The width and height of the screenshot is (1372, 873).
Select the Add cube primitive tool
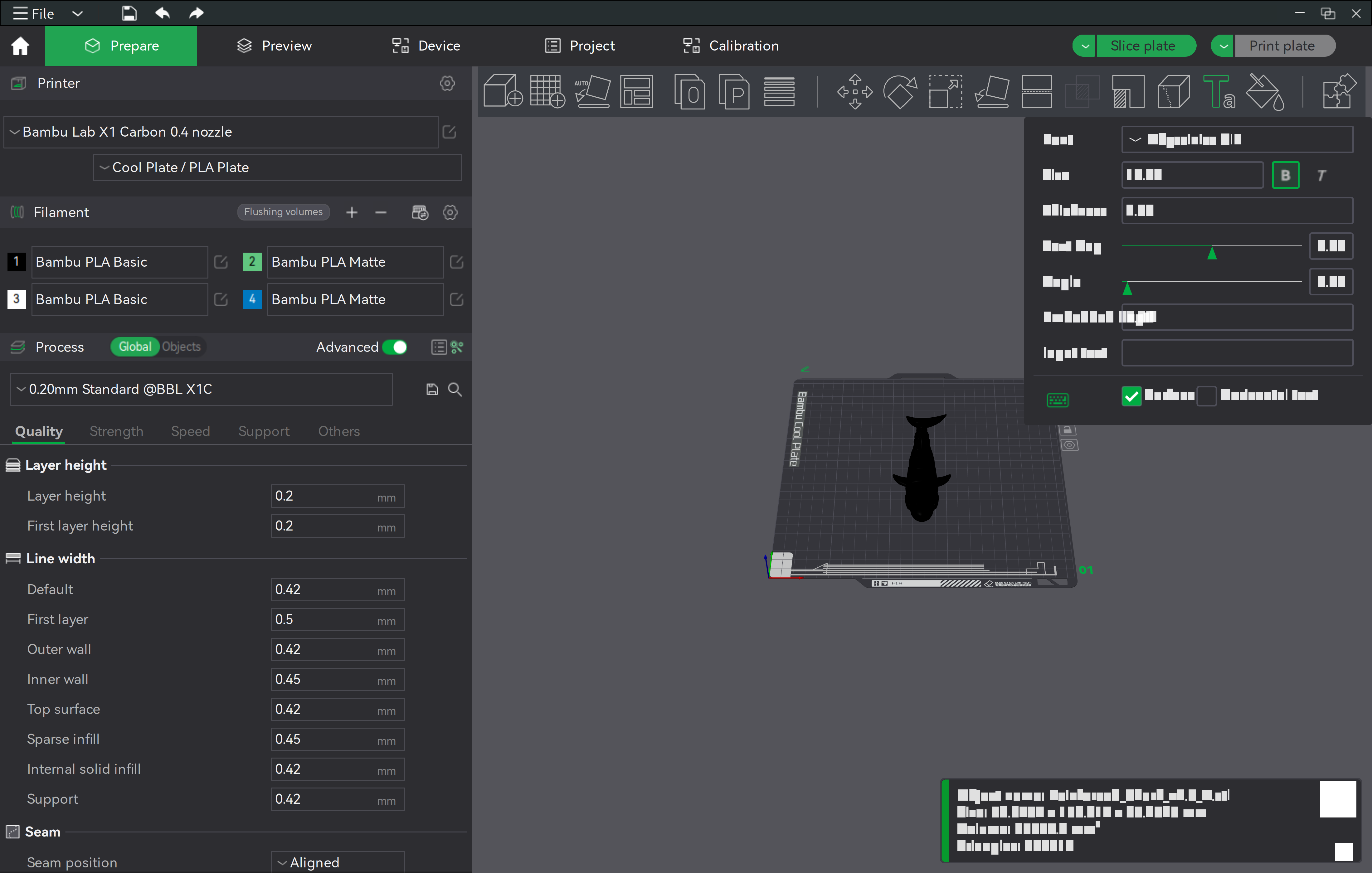coord(502,91)
